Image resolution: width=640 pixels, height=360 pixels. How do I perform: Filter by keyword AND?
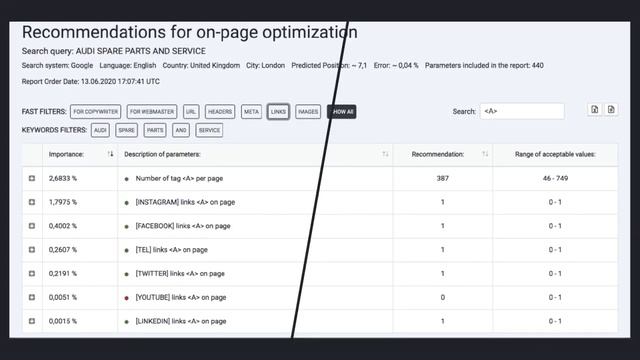(181, 130)
